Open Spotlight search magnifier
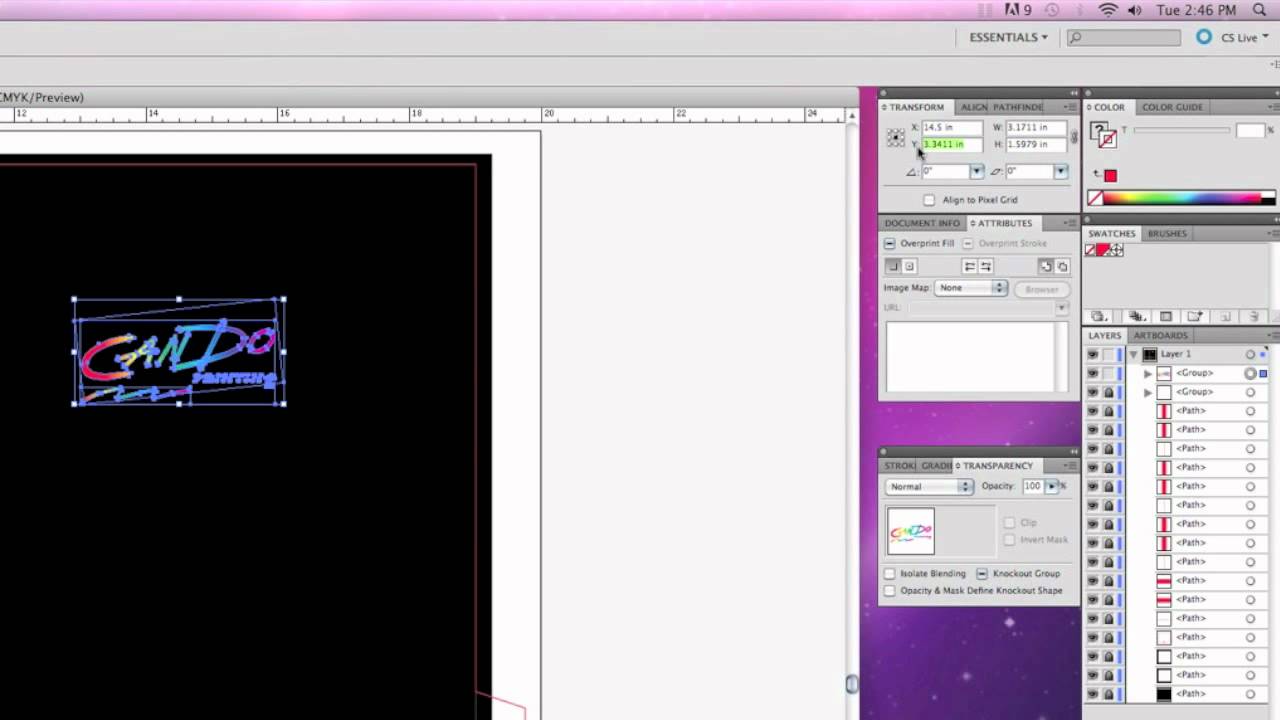The height and width of the screenshot is (720, 1280). [1259, 10]
